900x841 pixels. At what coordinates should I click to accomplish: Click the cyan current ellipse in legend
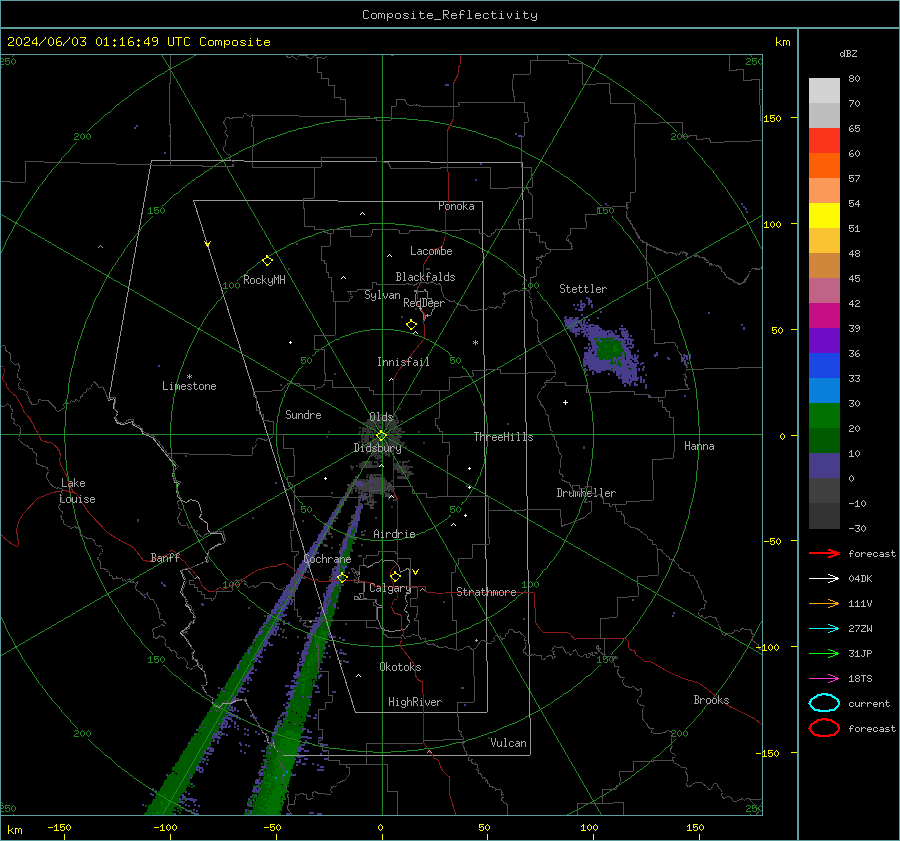[824, 703]
